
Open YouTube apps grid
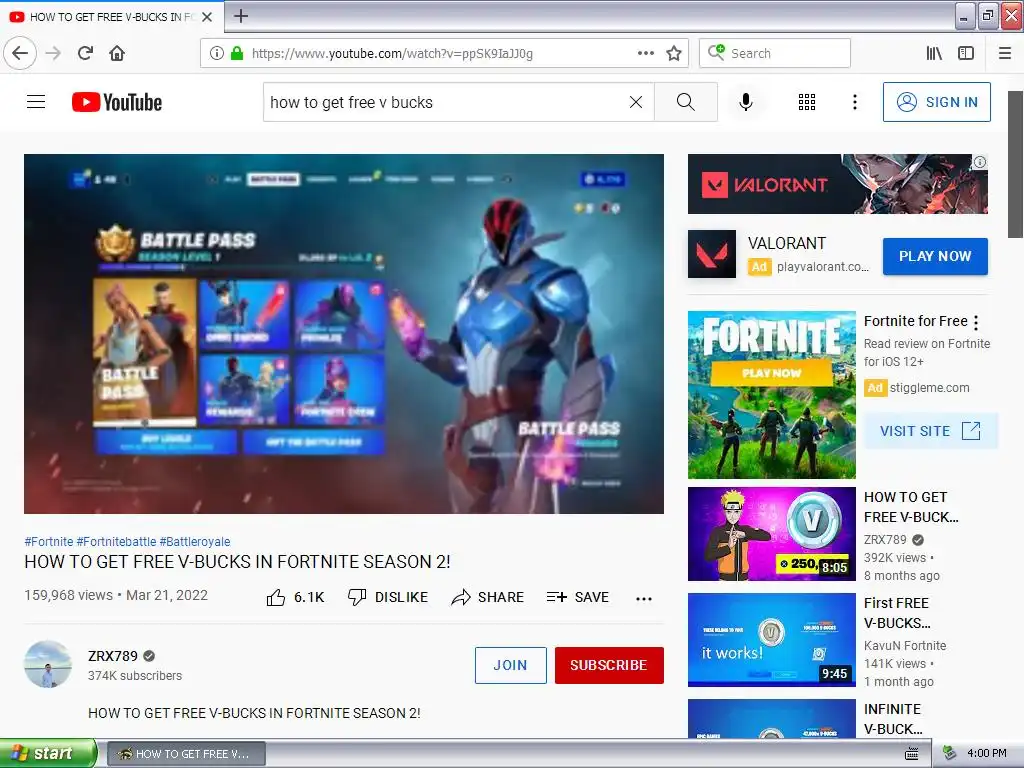(807, 102)
